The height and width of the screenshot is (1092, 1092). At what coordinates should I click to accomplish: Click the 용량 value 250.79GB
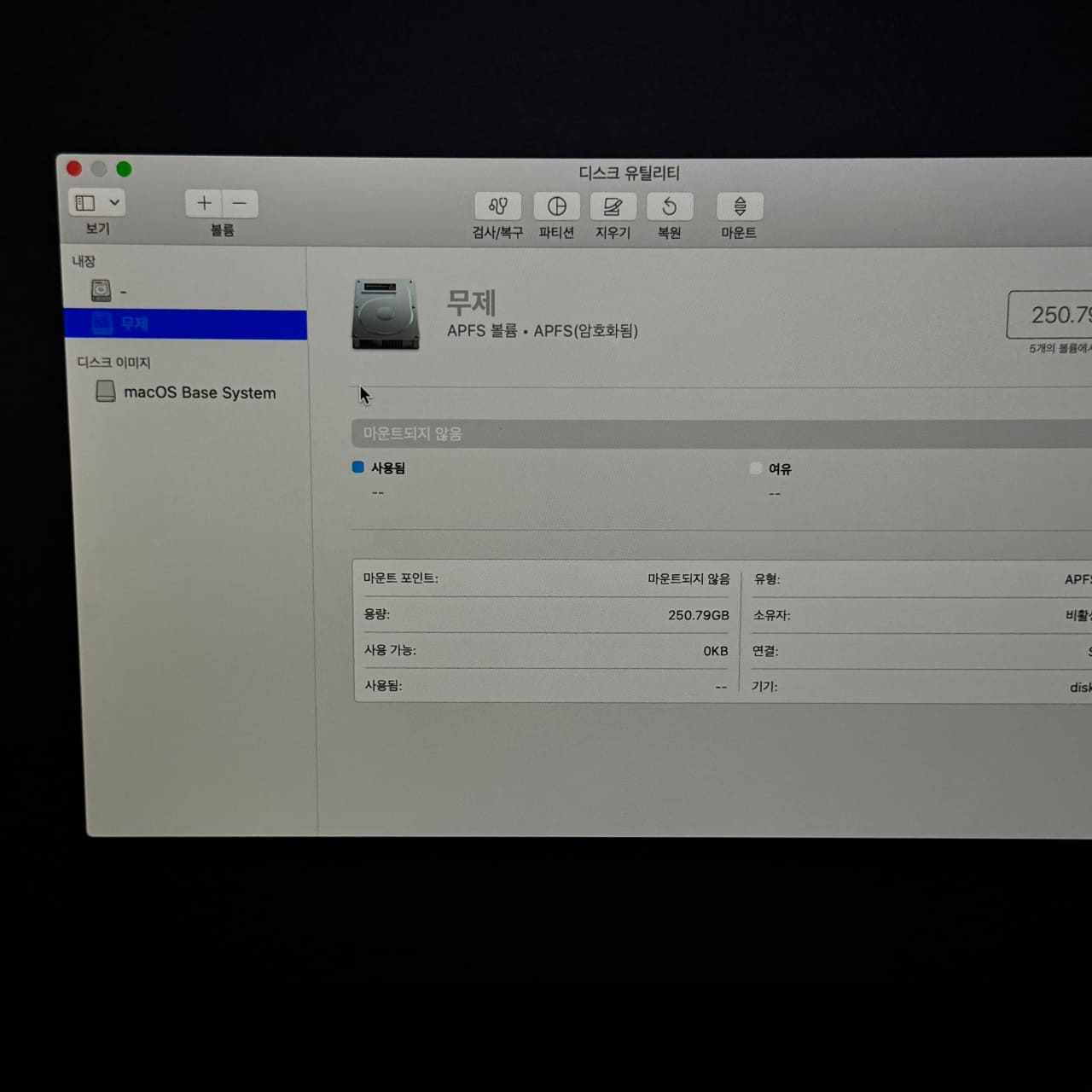tap(699, 615)
